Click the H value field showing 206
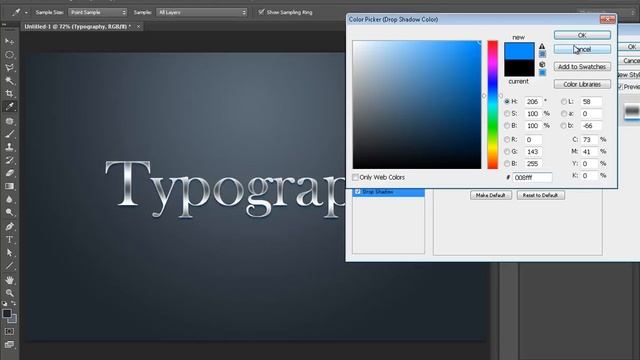The height and width of the screenshot is (360, 640). (x=533, y=101)
